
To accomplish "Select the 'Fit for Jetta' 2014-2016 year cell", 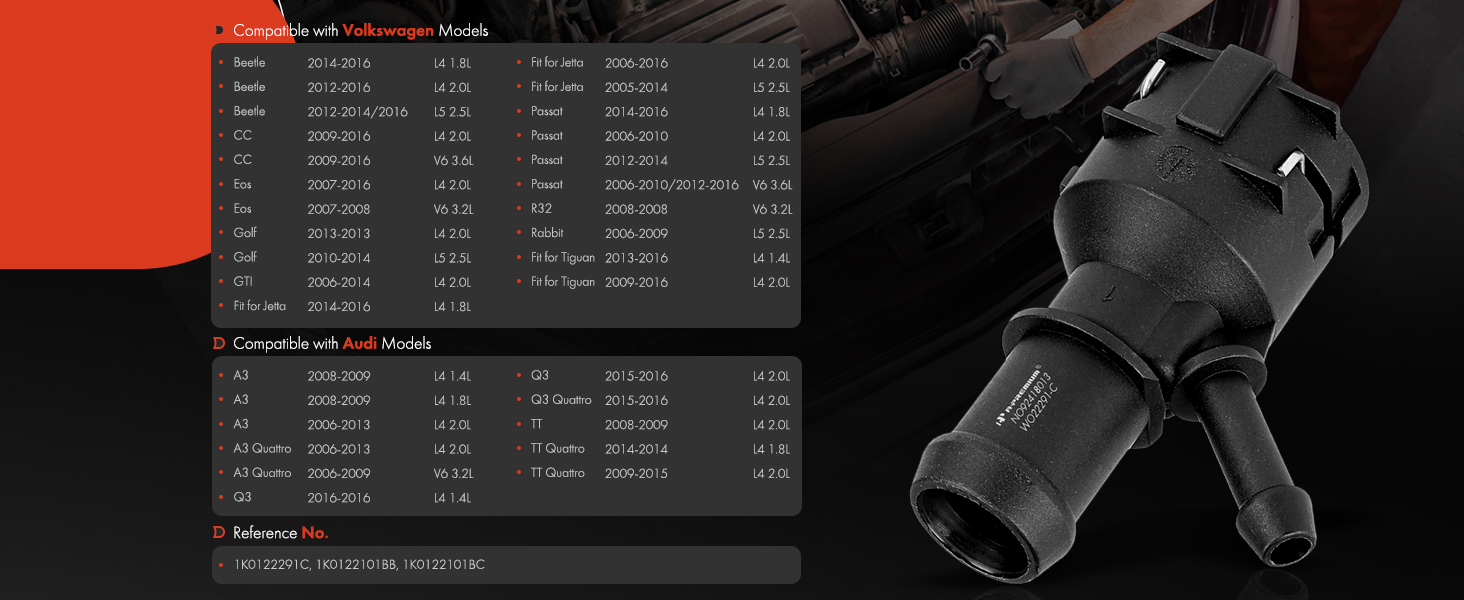I will pos(338,306).
